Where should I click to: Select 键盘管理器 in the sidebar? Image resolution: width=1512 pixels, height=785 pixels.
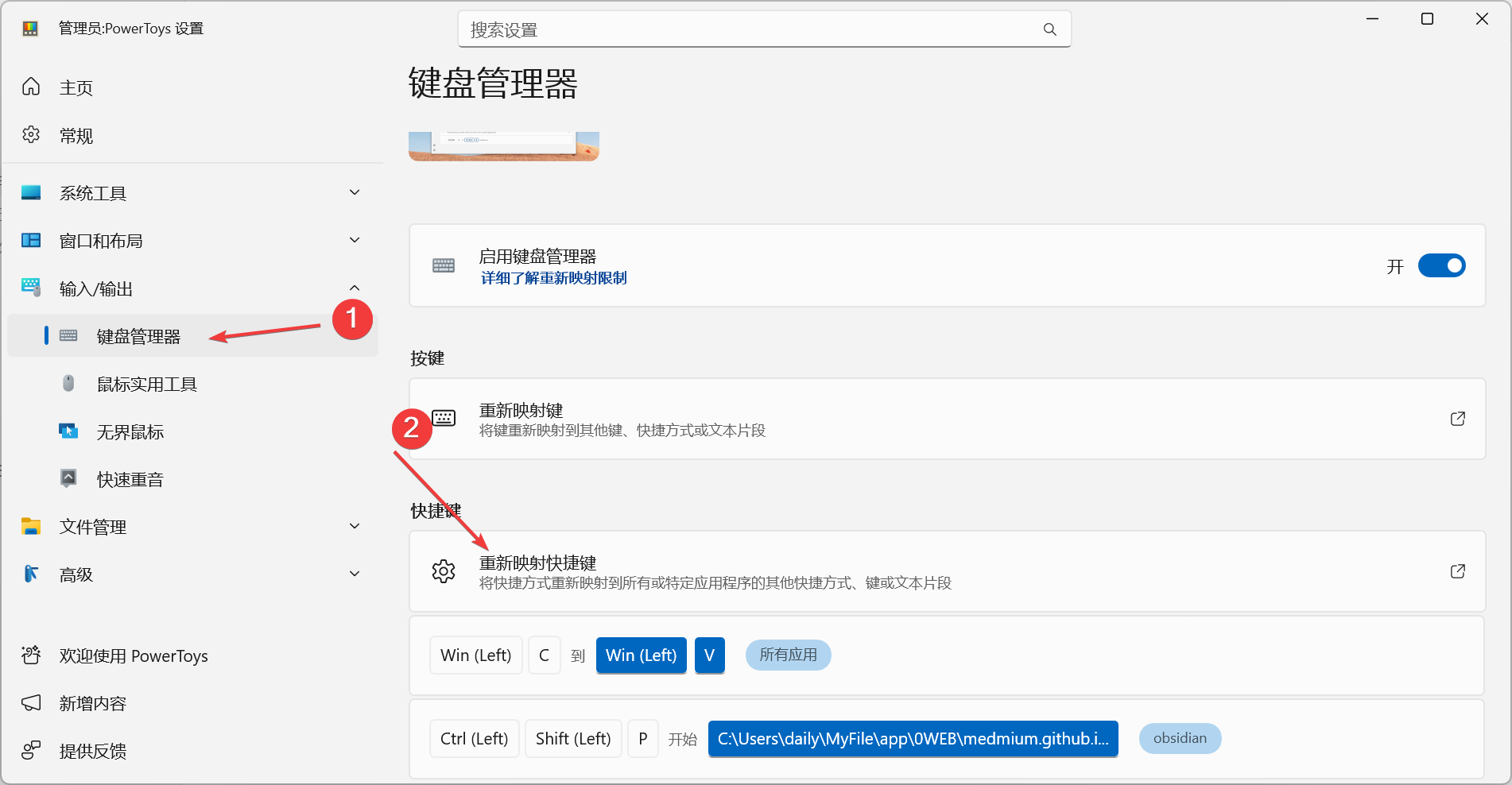coord(138,337)
